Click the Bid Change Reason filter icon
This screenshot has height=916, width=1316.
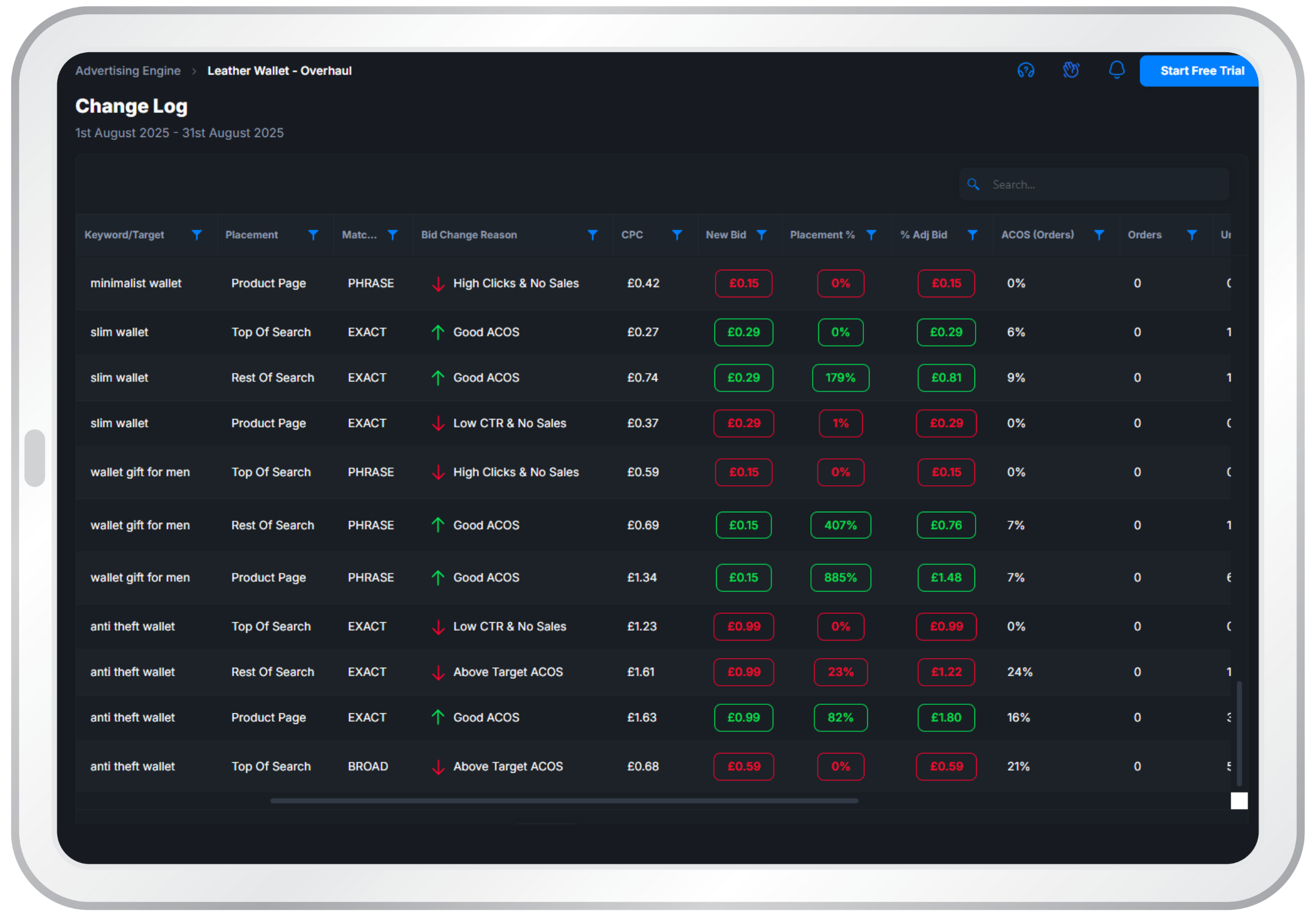(x=593, y=235)
